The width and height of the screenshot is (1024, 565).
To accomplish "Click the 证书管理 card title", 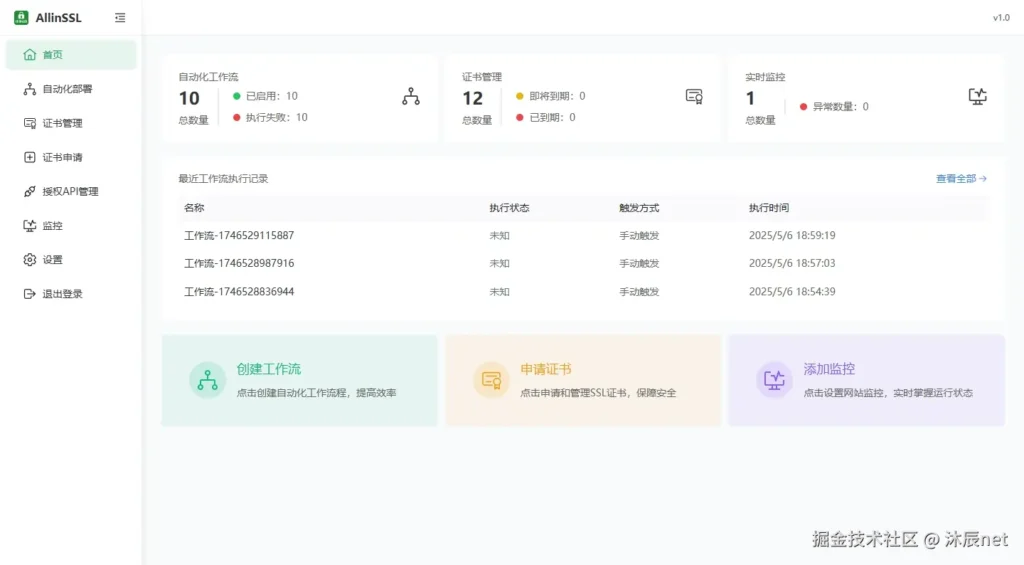I will click(482, 77).
